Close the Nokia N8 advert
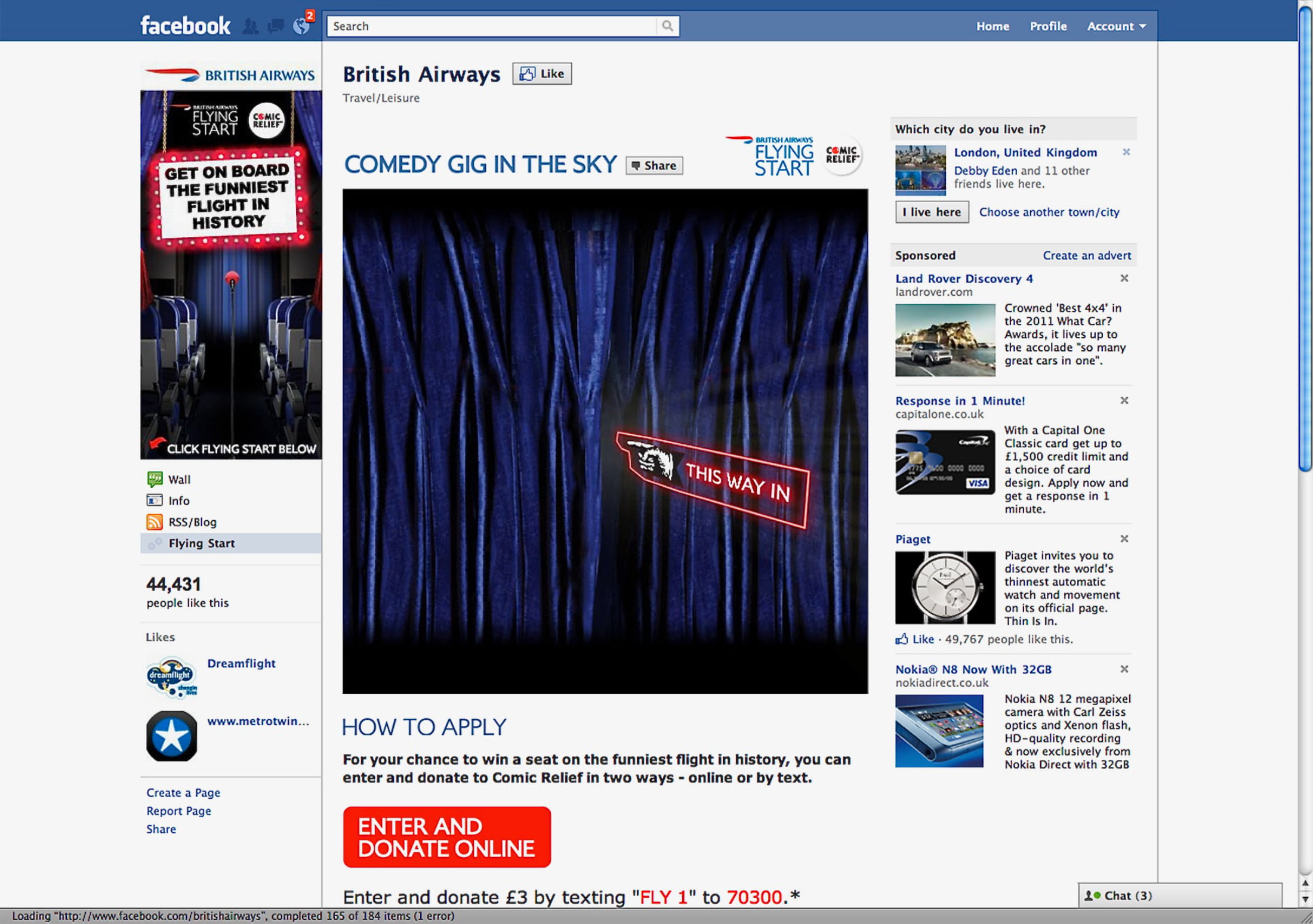The height and width of the screenshot is (924, 1313). tap(1124, 669)
